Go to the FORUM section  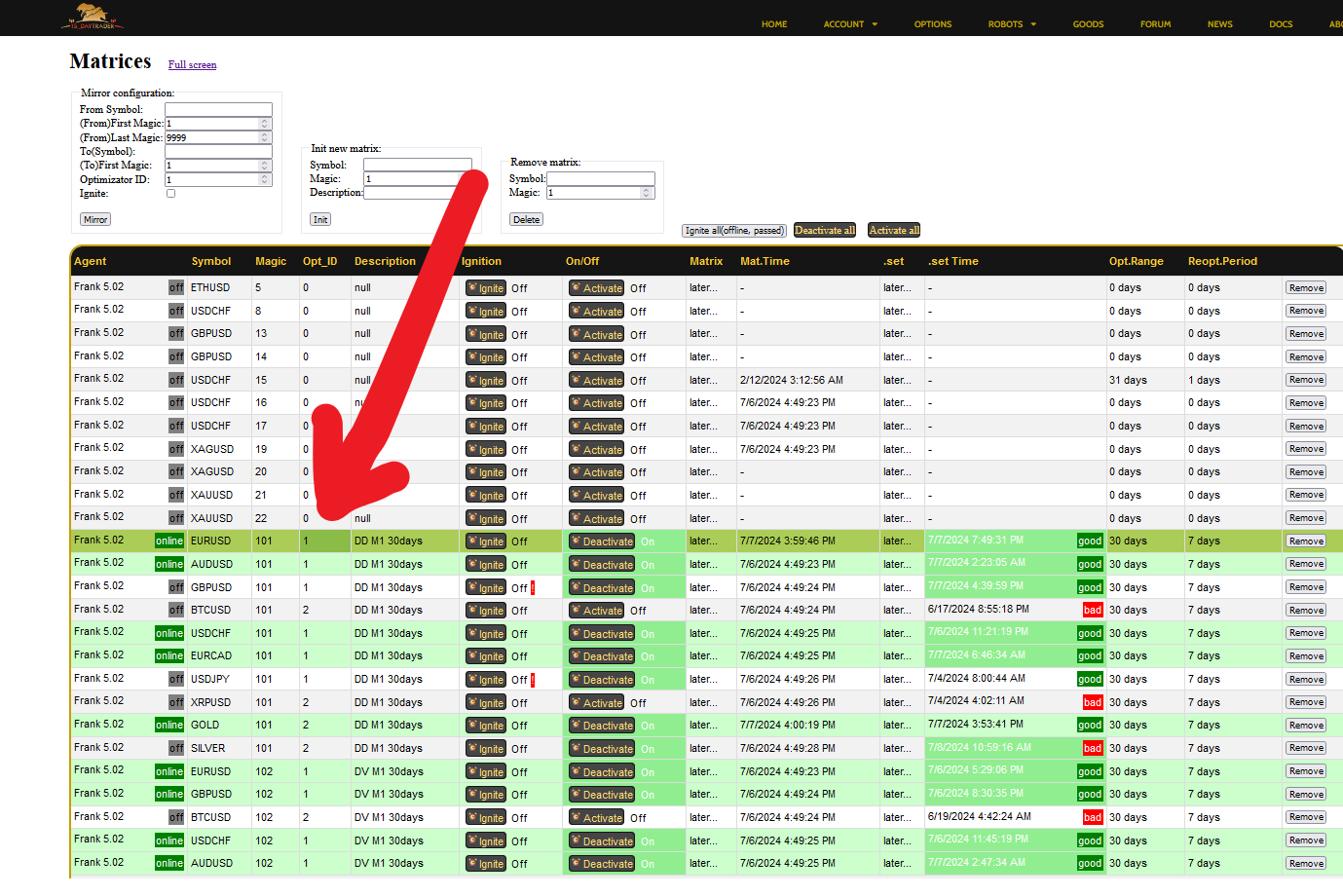1155,24
